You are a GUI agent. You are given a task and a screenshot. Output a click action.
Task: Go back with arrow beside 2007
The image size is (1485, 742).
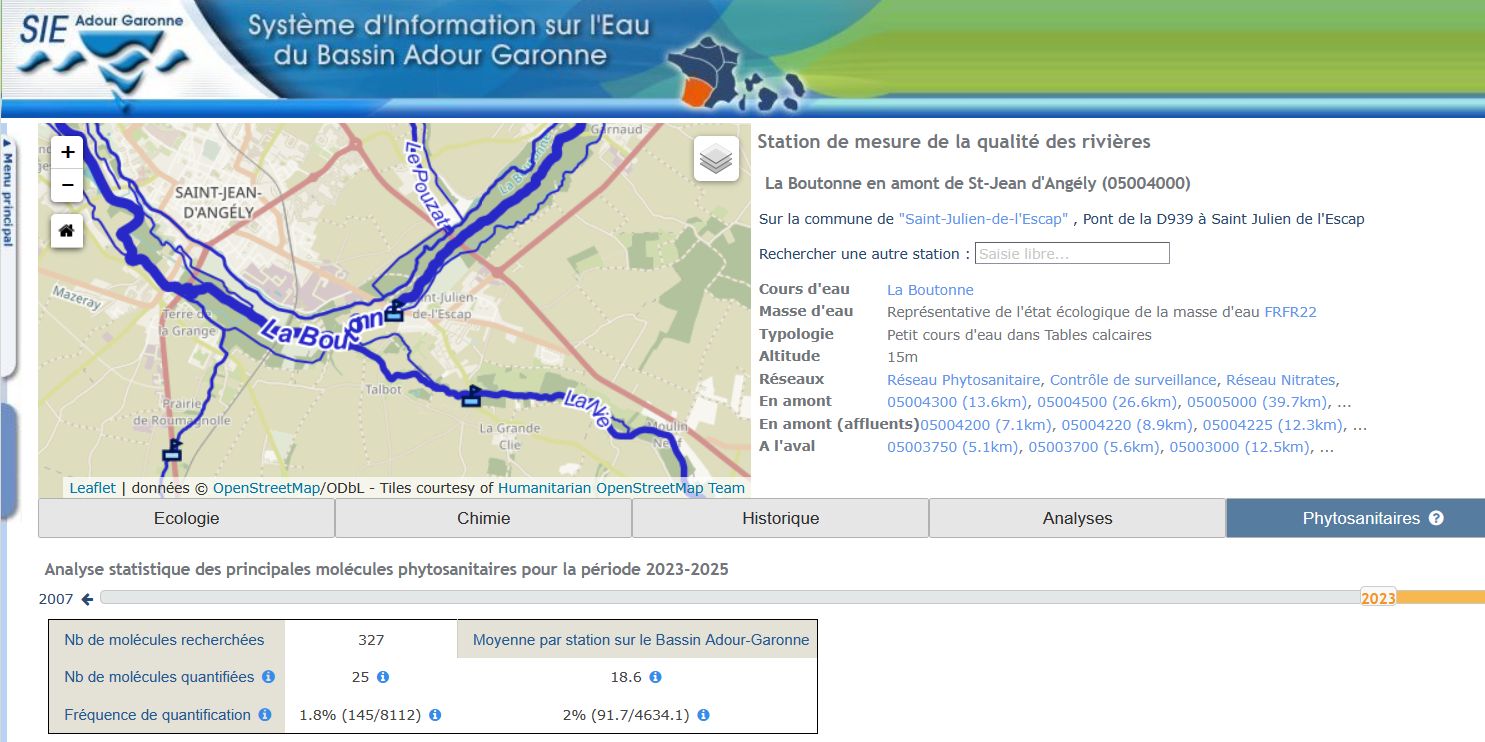pos(87,599)
